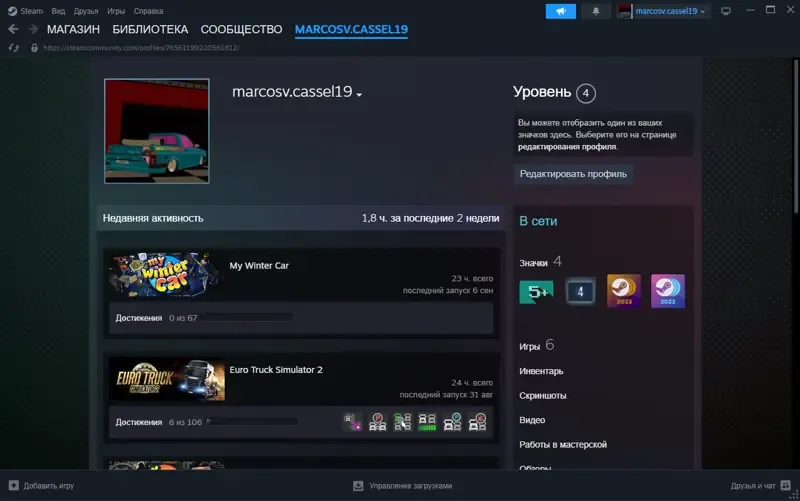Switch to МАГАЗИН tab
The image size is (800, 501).
(x=73, y=29)
